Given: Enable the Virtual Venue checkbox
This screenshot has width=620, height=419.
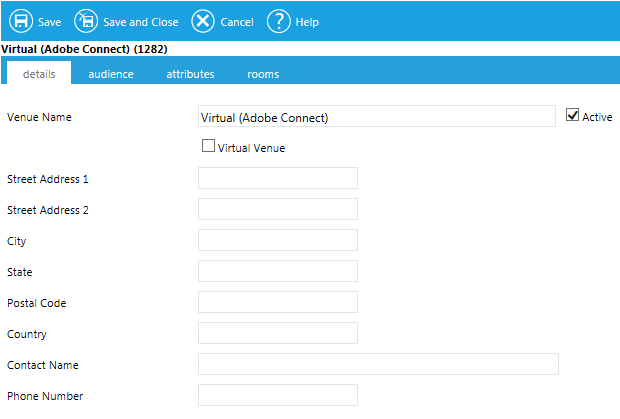Looking at the screenshot, I should [208, 146].
